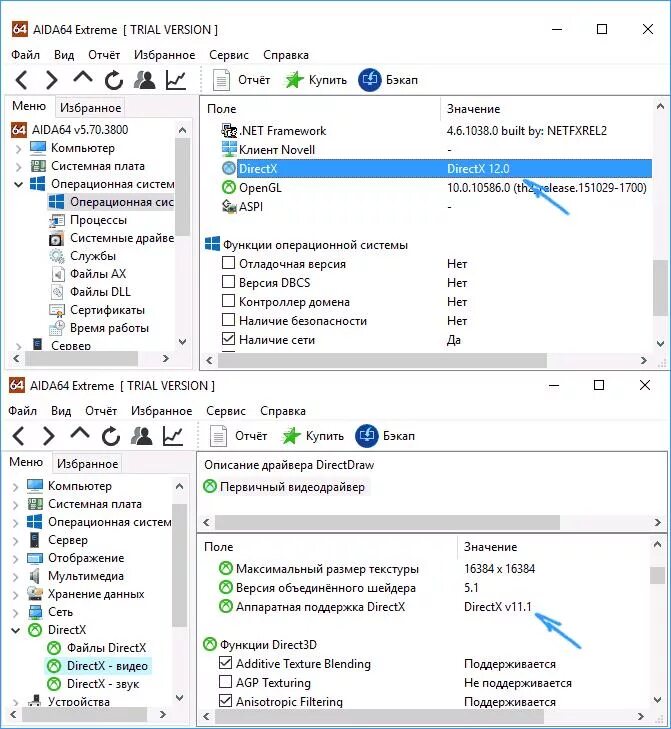This screenshot has width=671, height=729.
Task: Open Сертификаты in the top window tree
Action: pos(107,310)
